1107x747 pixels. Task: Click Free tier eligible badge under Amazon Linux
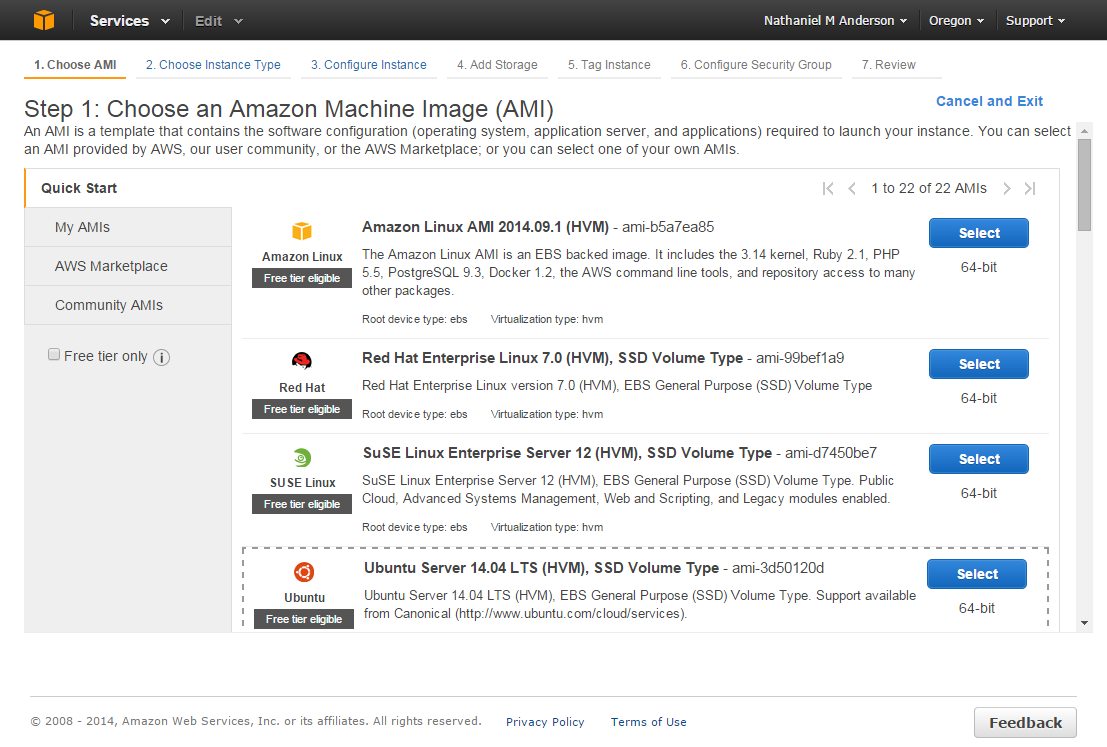tap(302, 278)
